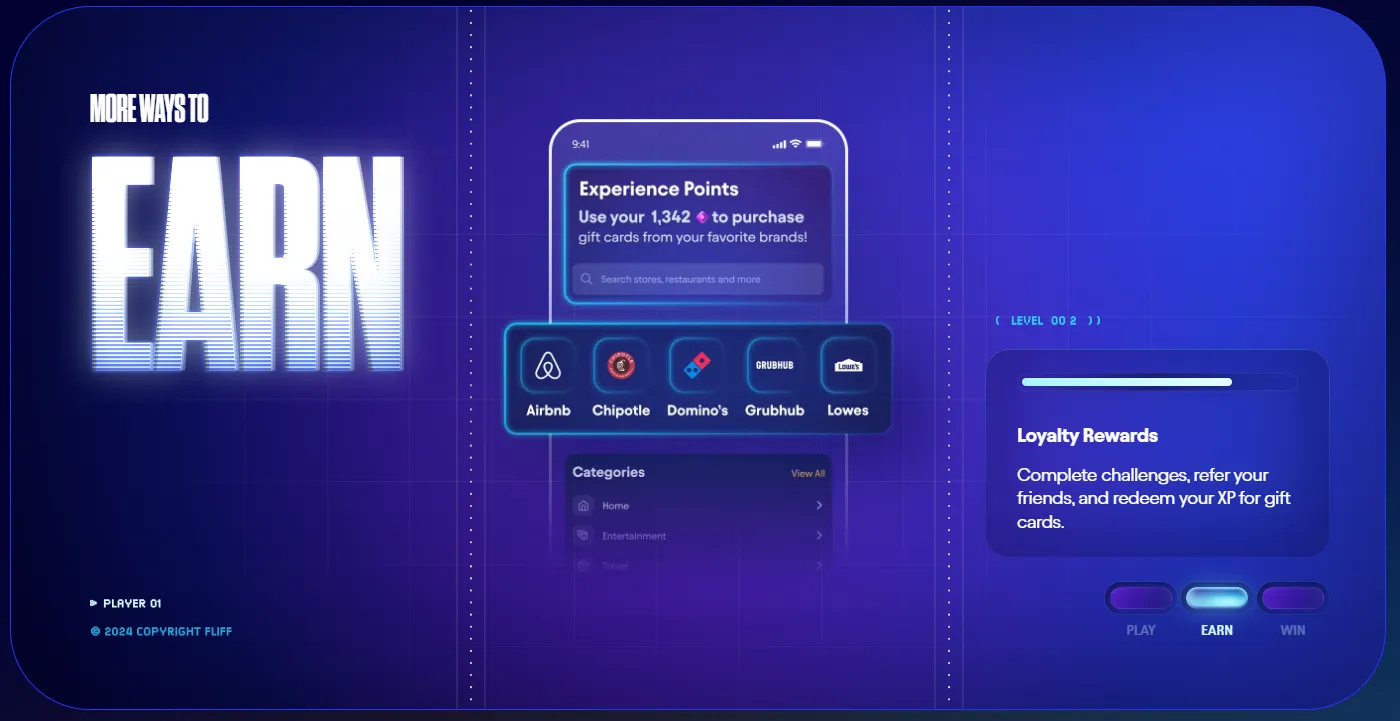The height and width of the screenshot is (721, 1400).
Task: Click the Chipotle label text
Action: (x=621, y=410)
